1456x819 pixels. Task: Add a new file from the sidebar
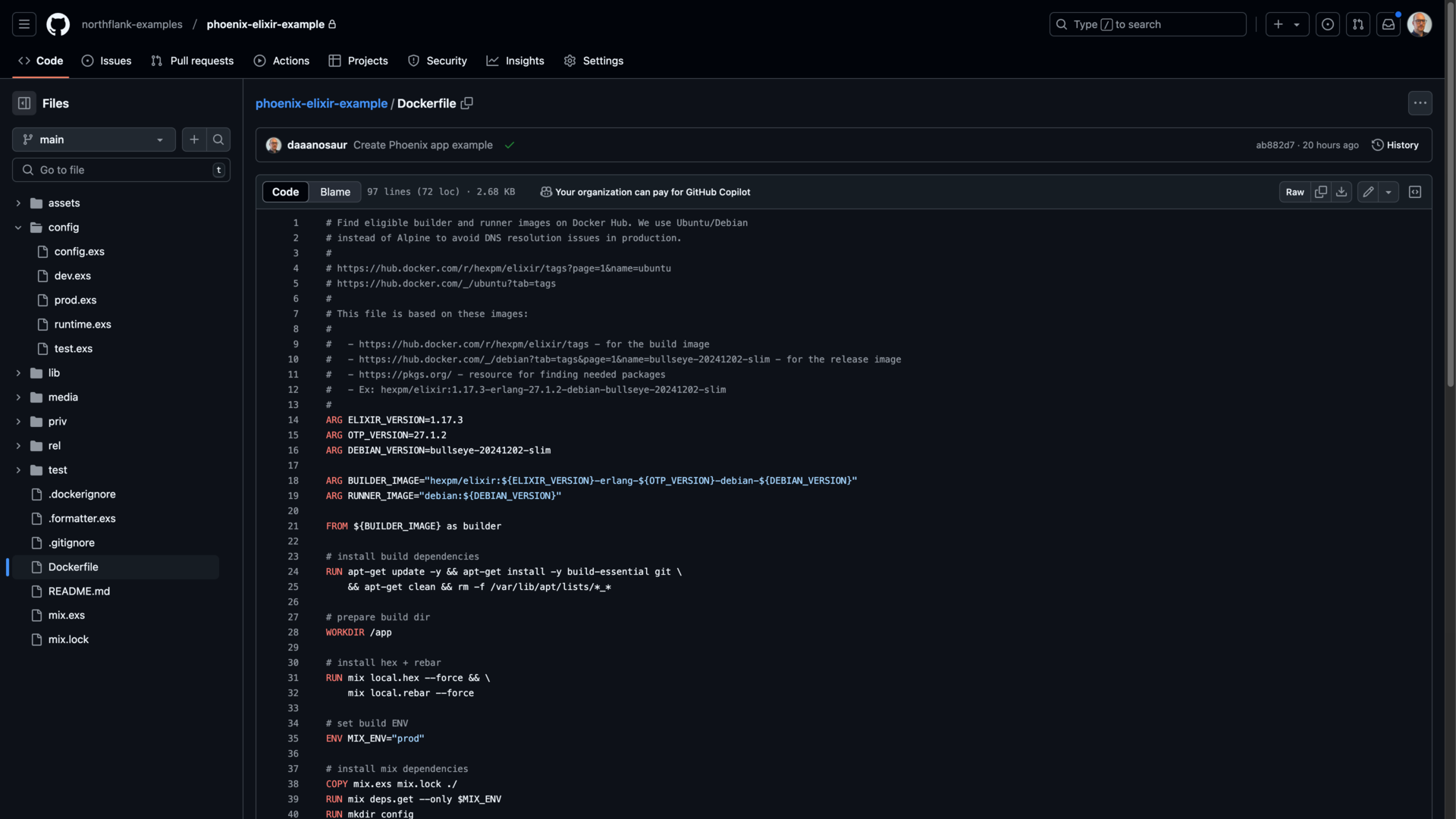pos(193,140)
